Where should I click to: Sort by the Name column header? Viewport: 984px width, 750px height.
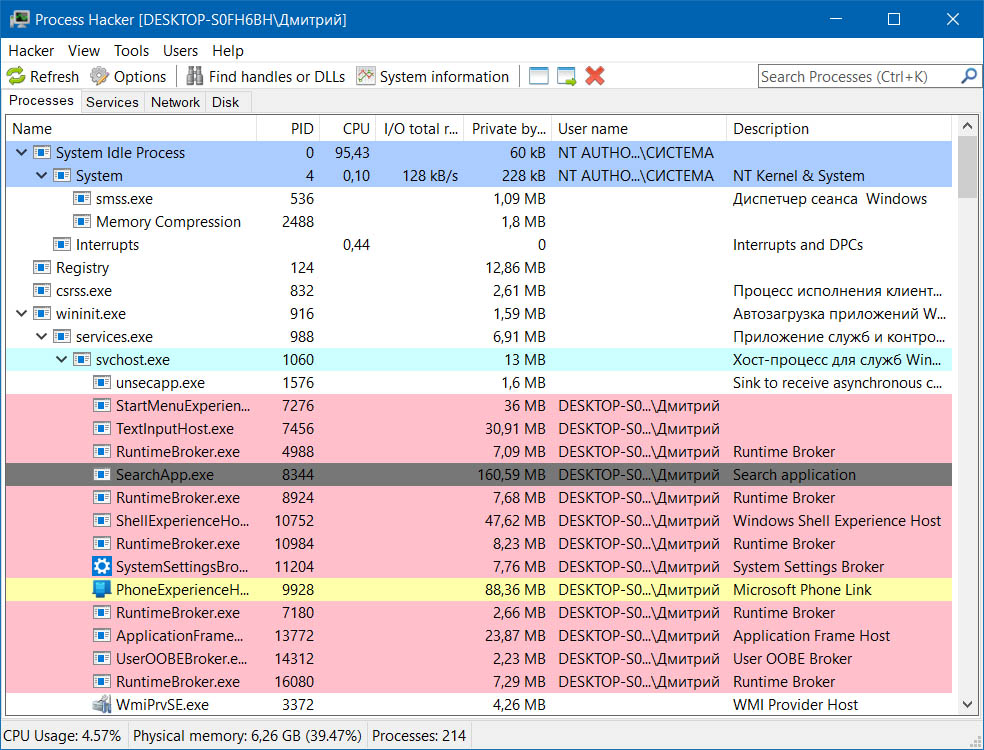[x=131, y=129]
